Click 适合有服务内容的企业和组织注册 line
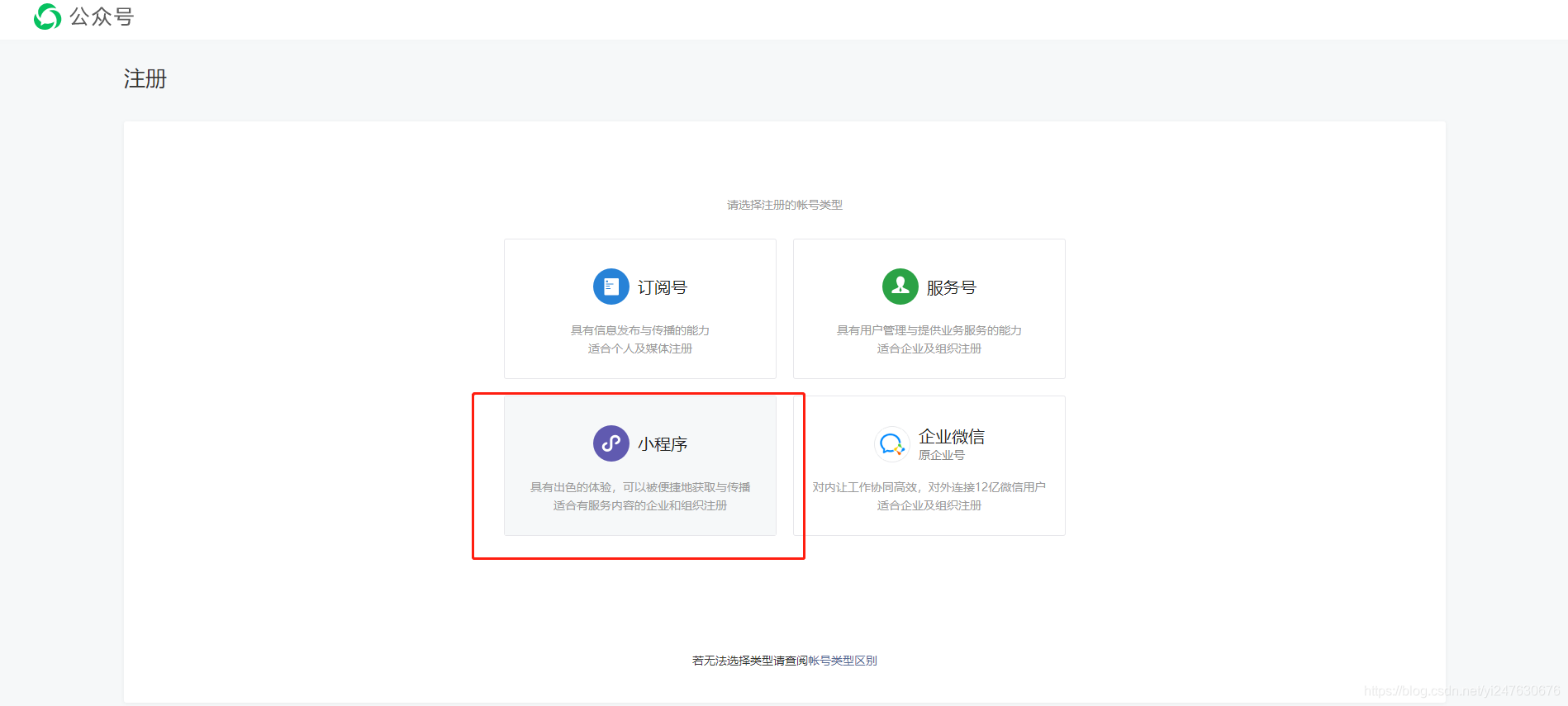Screen dimensions: 1568x706 640,505
